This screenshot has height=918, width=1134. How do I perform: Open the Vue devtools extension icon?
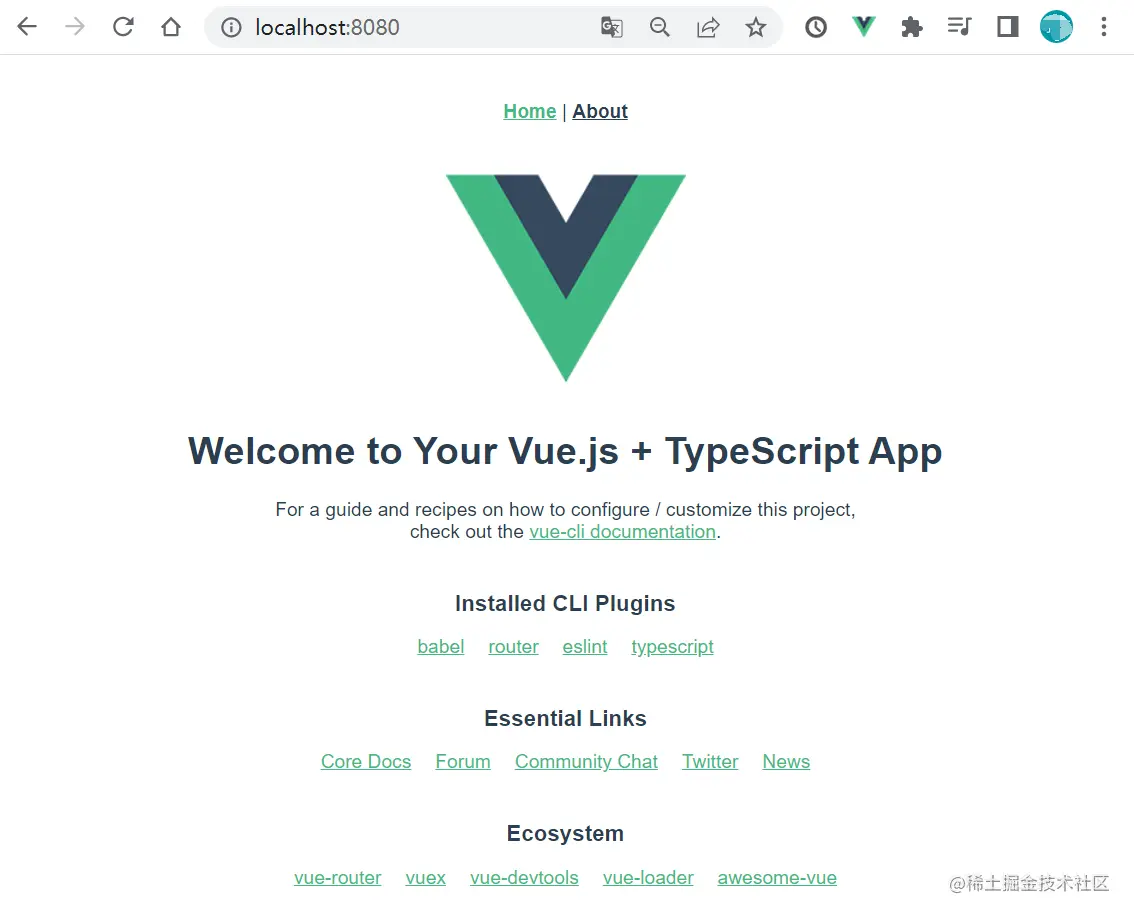[864, 27]
